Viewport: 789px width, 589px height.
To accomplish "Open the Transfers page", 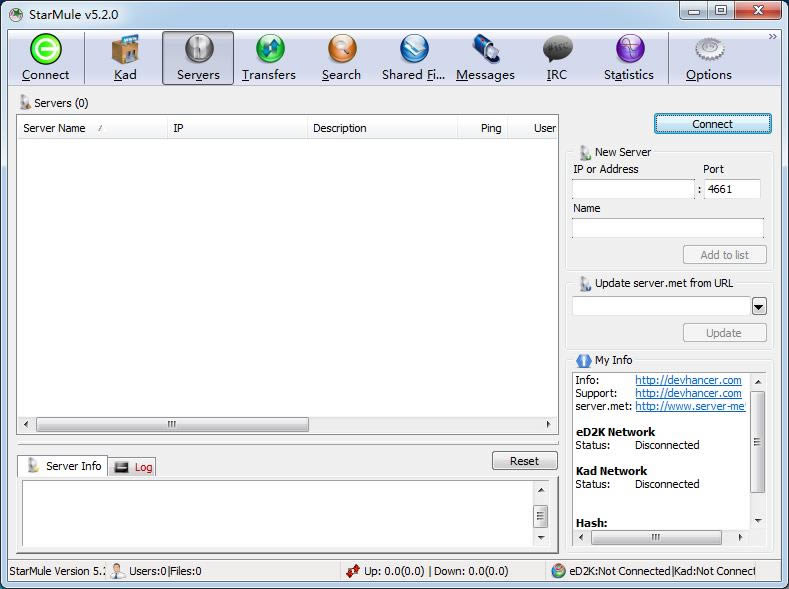I will click(x=269, y=57).
